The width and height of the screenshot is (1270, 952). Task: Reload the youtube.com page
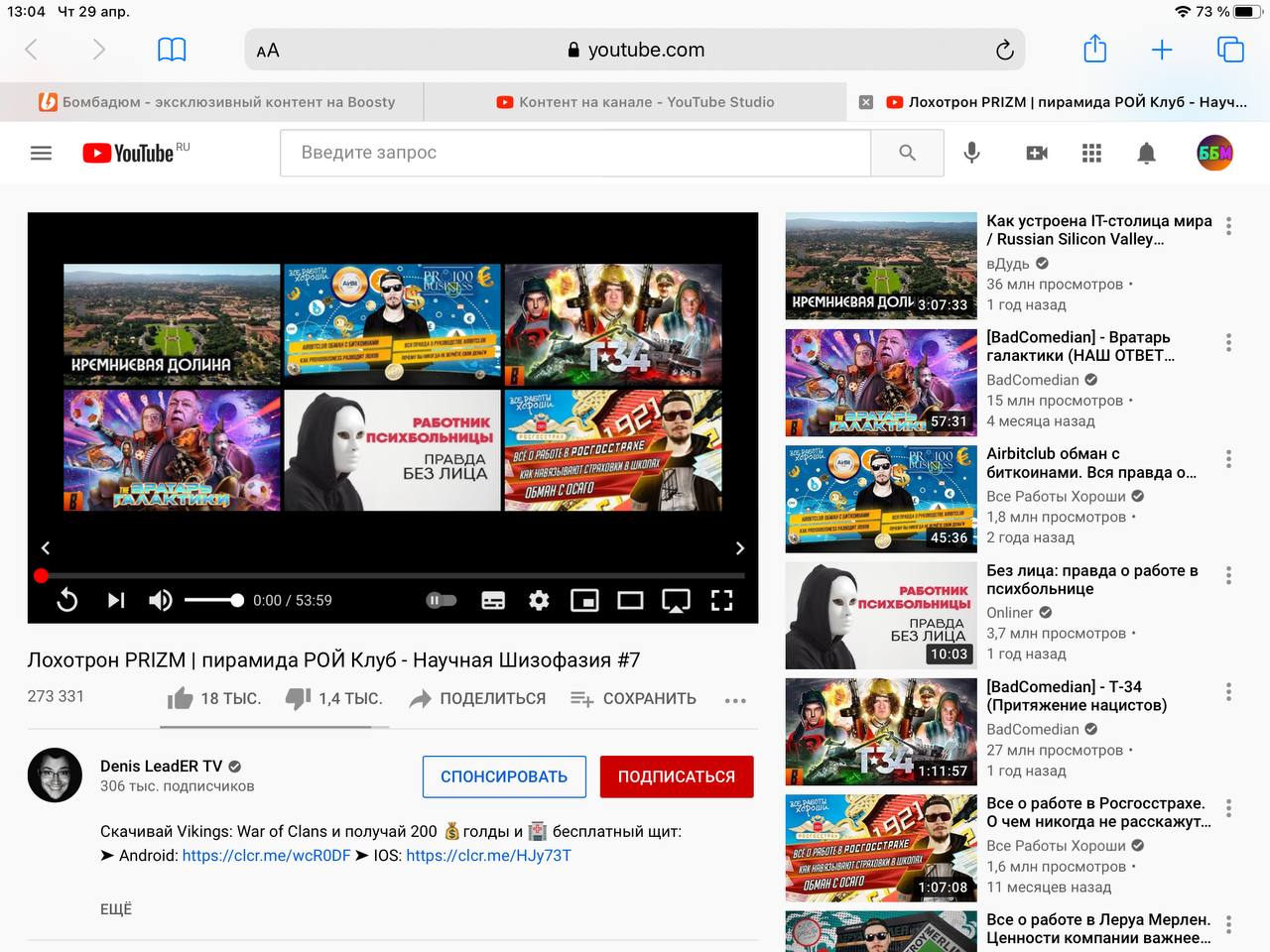pos(1004,50)
